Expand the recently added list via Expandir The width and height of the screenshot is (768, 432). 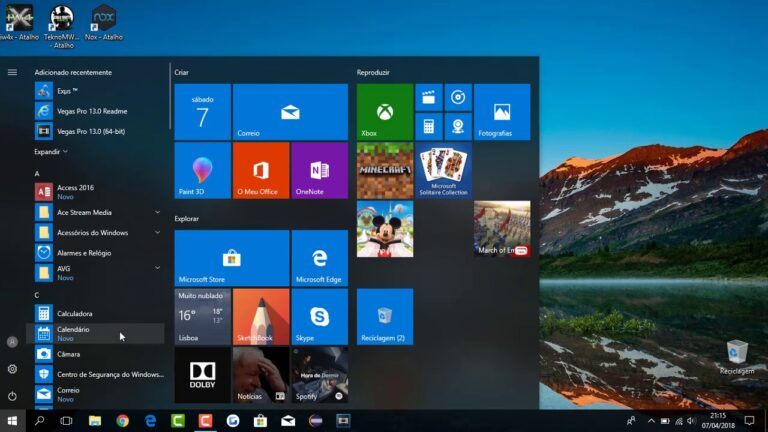[x=51, y=152]
